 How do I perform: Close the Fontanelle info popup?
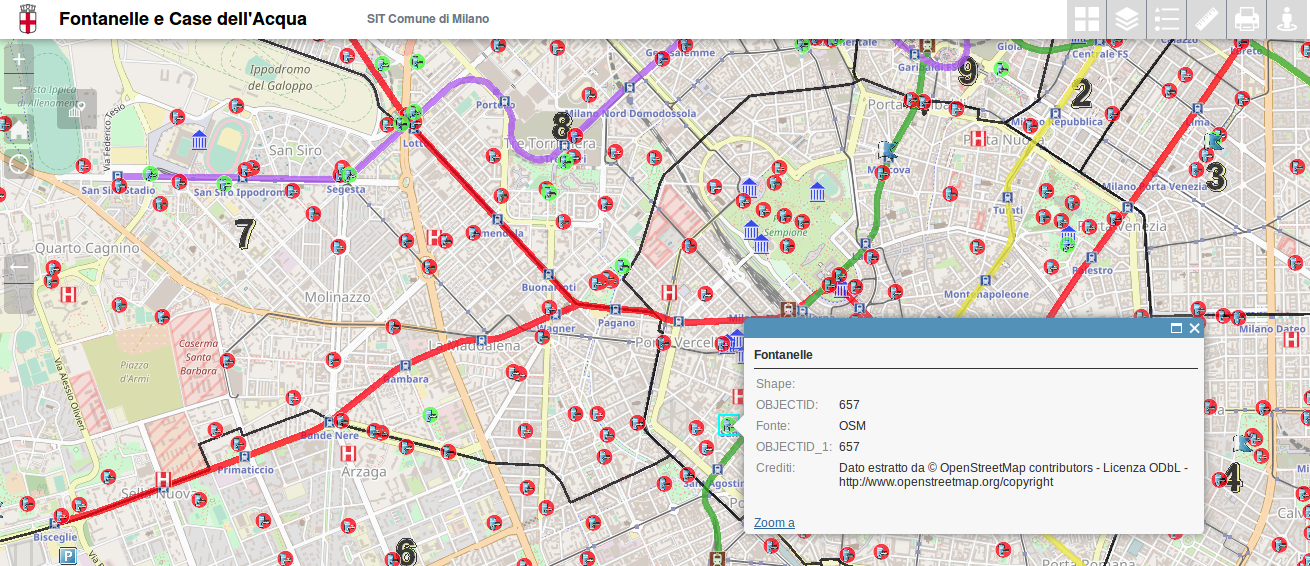click(x=1194, y=328)
